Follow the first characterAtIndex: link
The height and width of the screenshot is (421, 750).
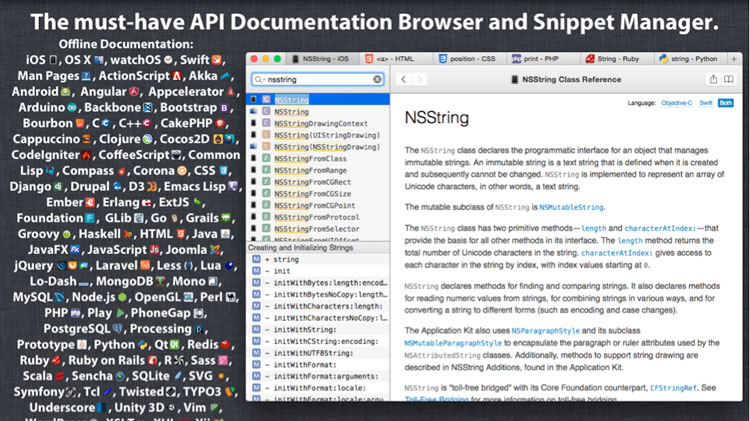pyautogui.click(x=661, y=228)
